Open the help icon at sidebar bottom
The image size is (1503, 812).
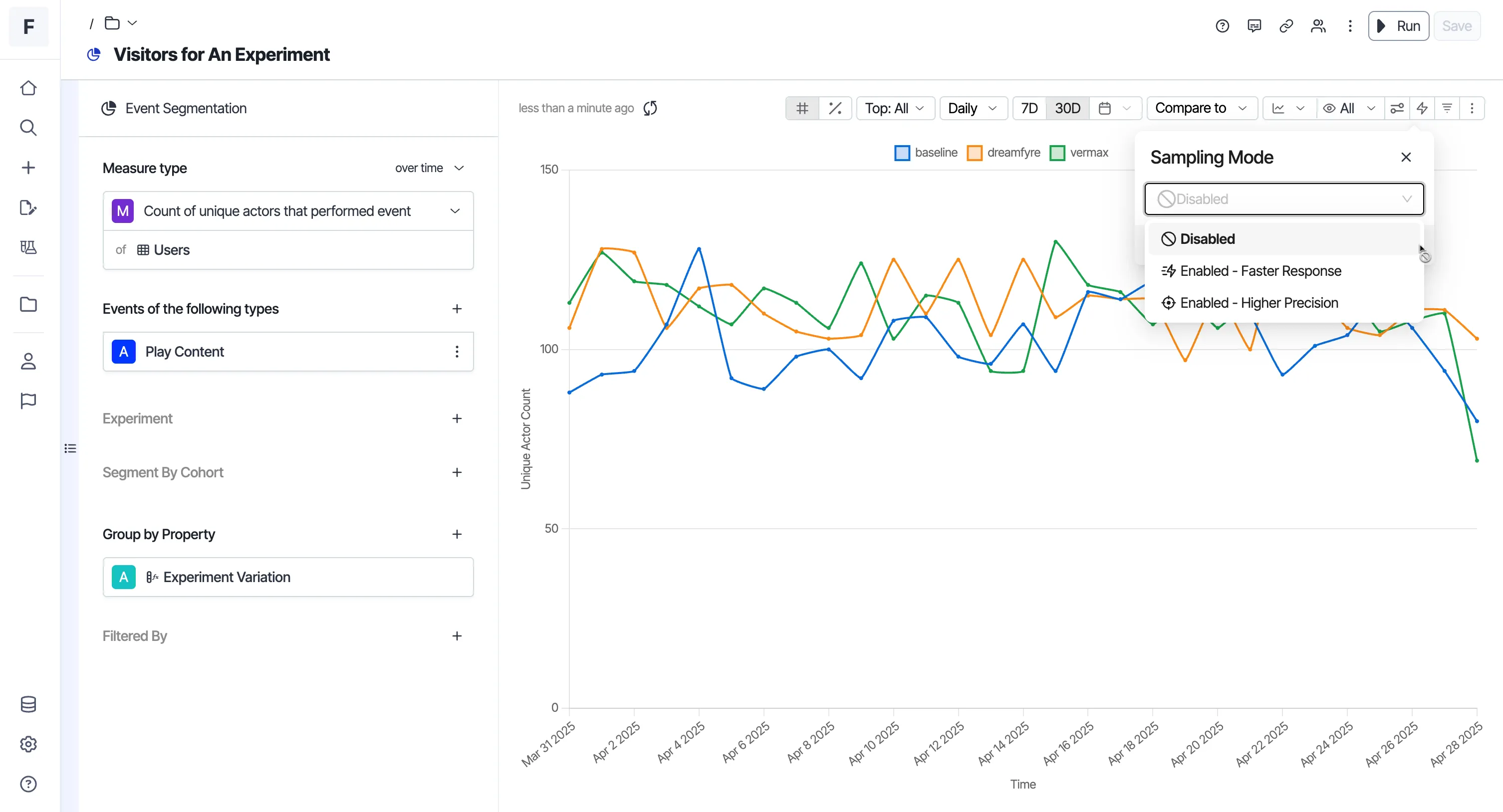(x=28, y=784)
